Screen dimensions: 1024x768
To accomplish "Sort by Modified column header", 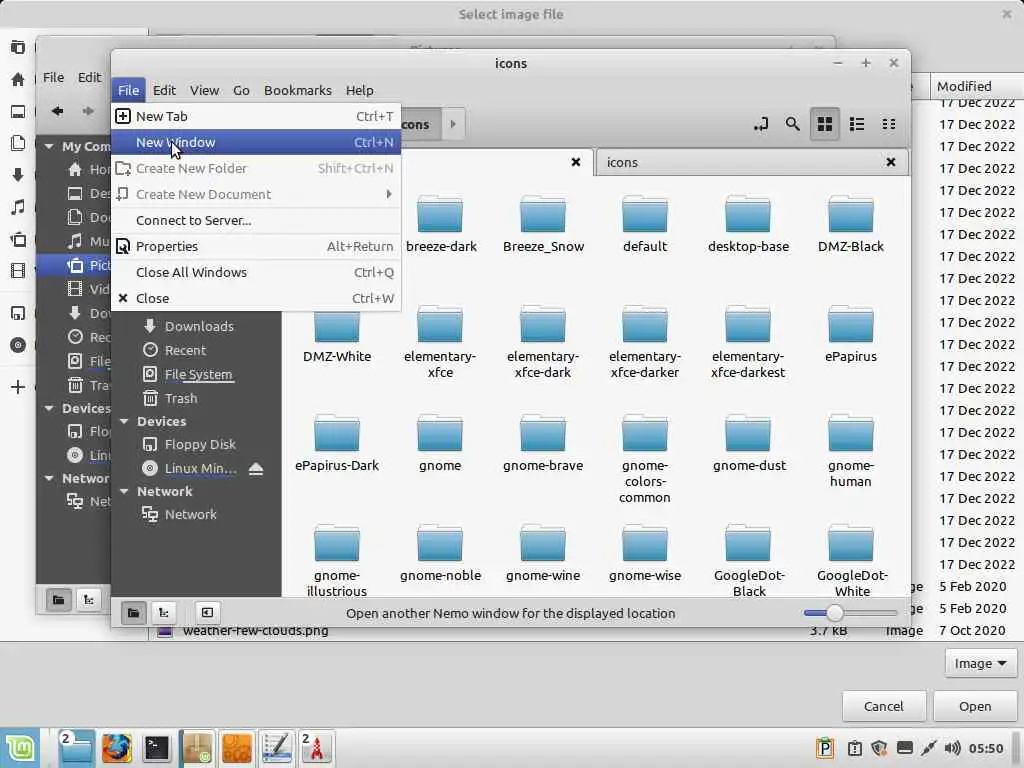I will tap(976, 86).
